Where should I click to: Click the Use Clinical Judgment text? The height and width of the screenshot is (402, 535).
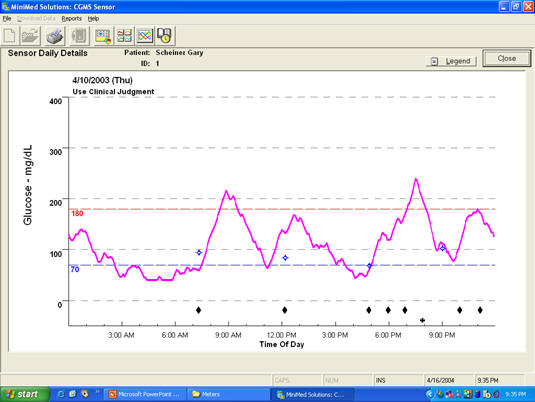tap(113, 91)
